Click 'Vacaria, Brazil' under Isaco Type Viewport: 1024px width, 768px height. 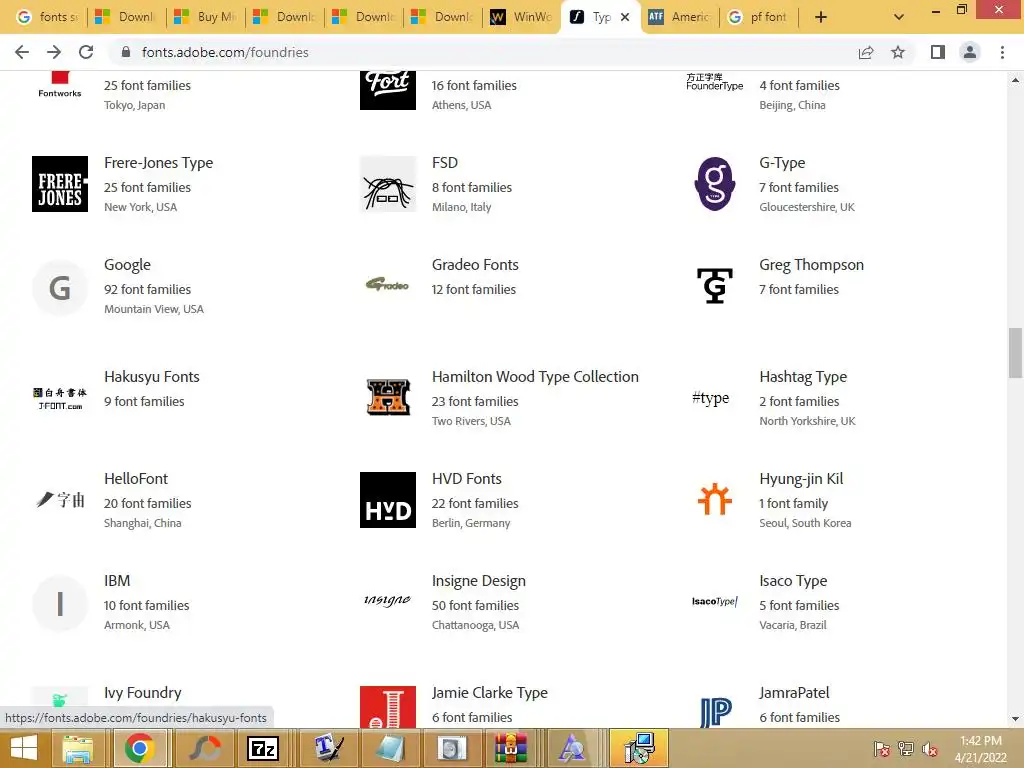click(793, 625)
